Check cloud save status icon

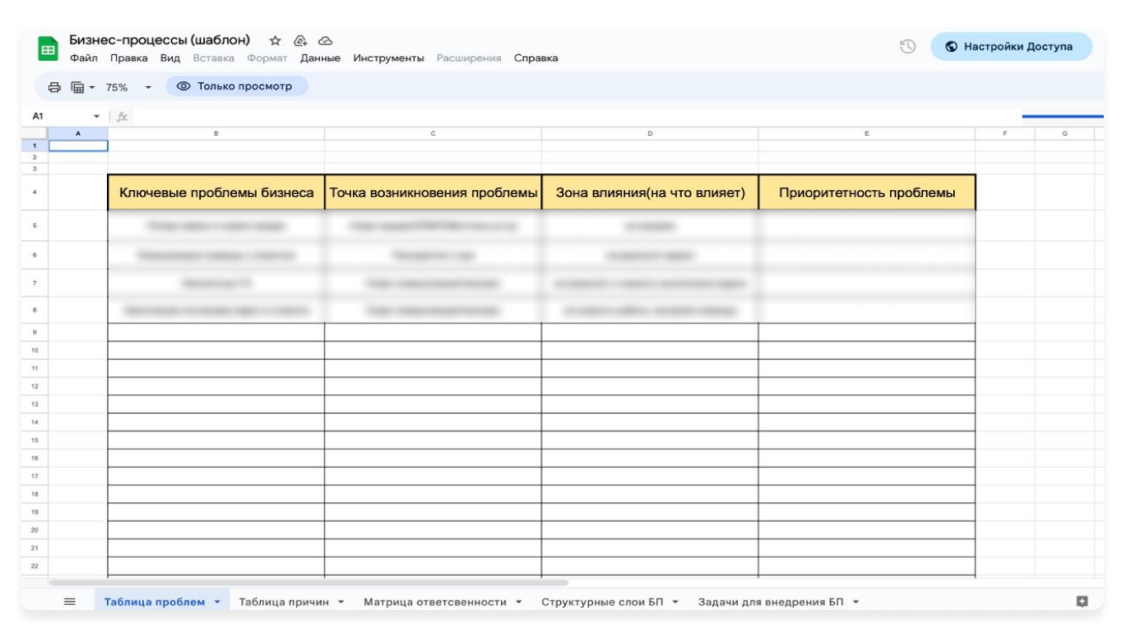click(325, 41)
